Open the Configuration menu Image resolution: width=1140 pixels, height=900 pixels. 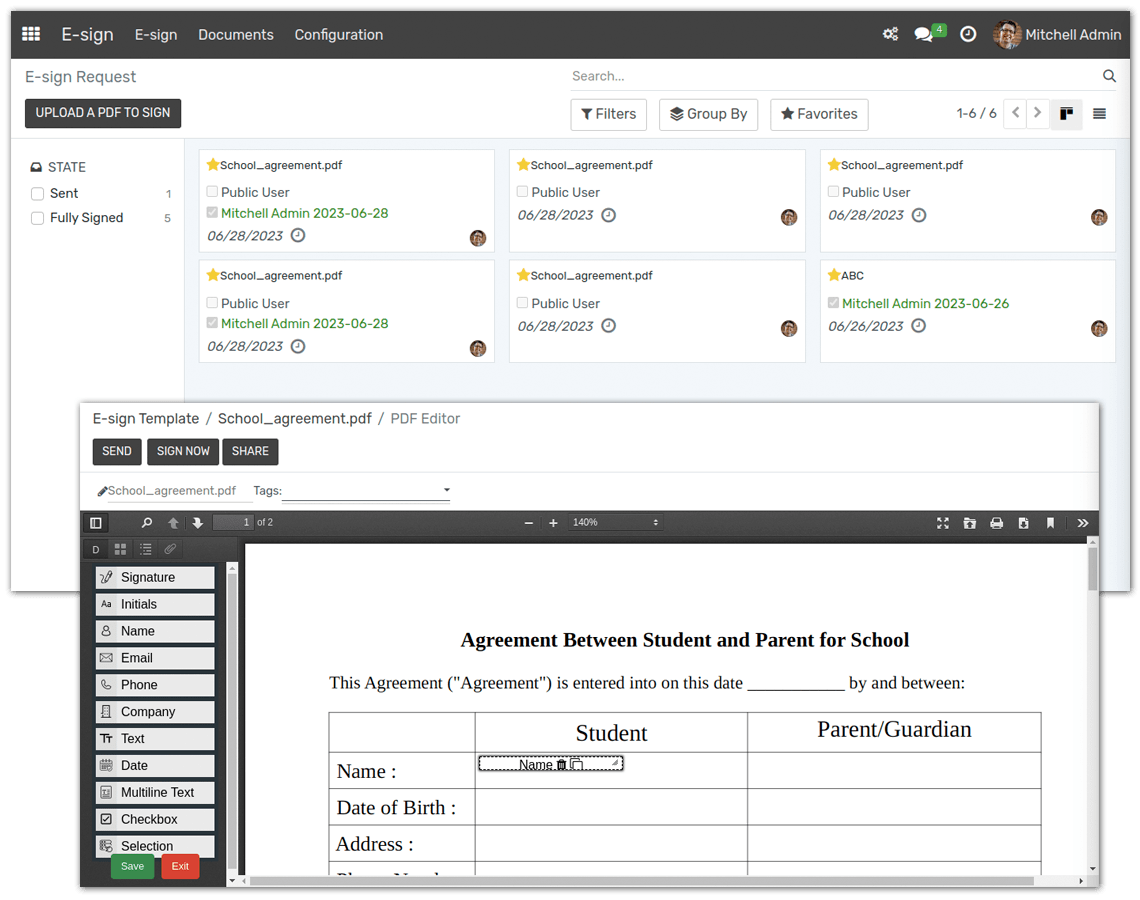(x=338, y=35)
